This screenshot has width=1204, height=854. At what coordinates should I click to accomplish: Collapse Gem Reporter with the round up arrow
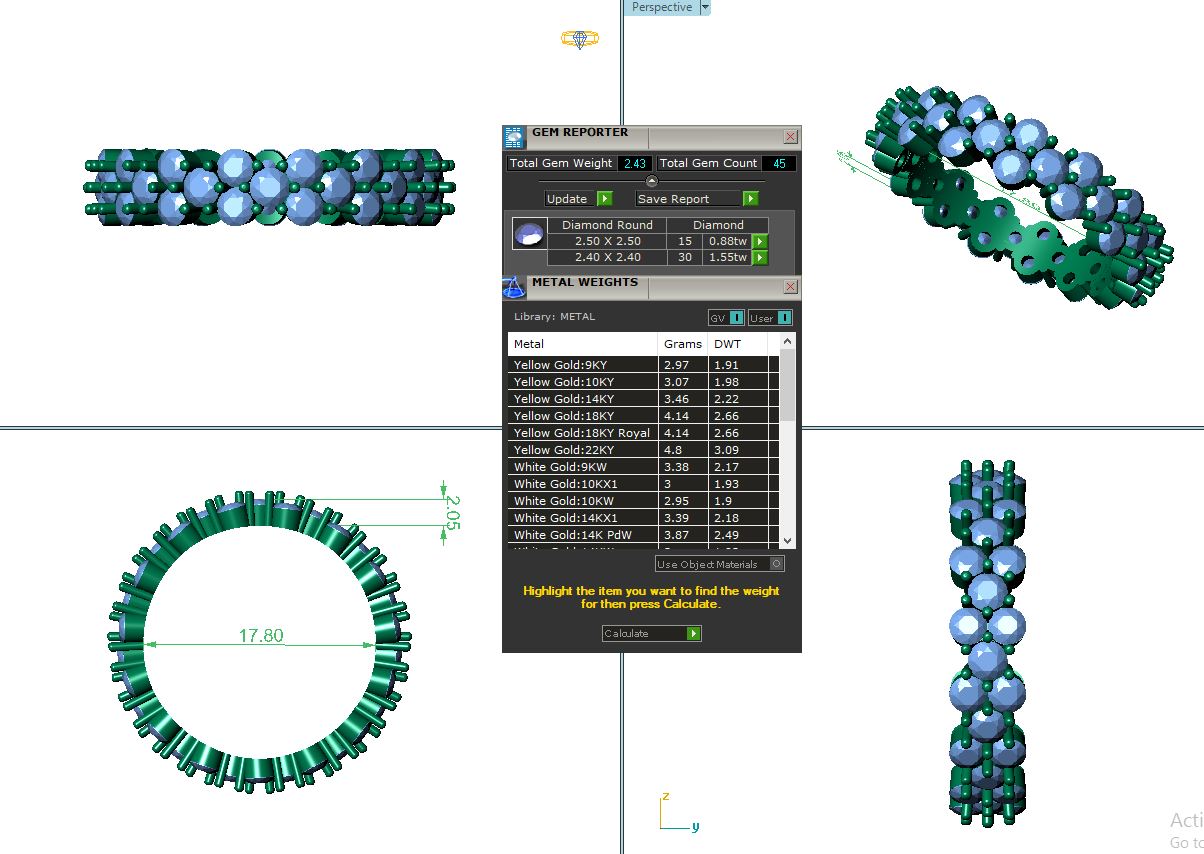(x=652, y=181)
